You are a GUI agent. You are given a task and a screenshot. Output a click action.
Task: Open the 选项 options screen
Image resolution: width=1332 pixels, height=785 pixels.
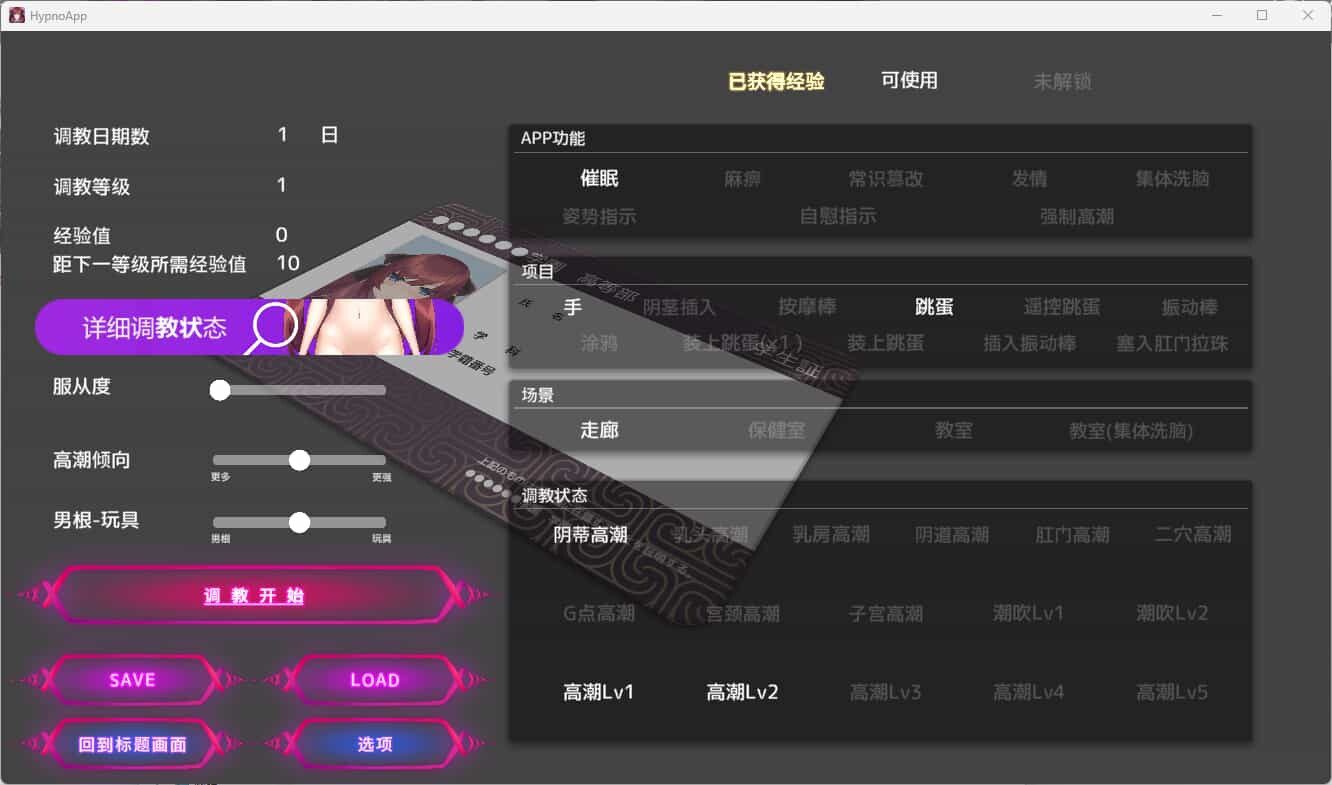tap(375, 744)
